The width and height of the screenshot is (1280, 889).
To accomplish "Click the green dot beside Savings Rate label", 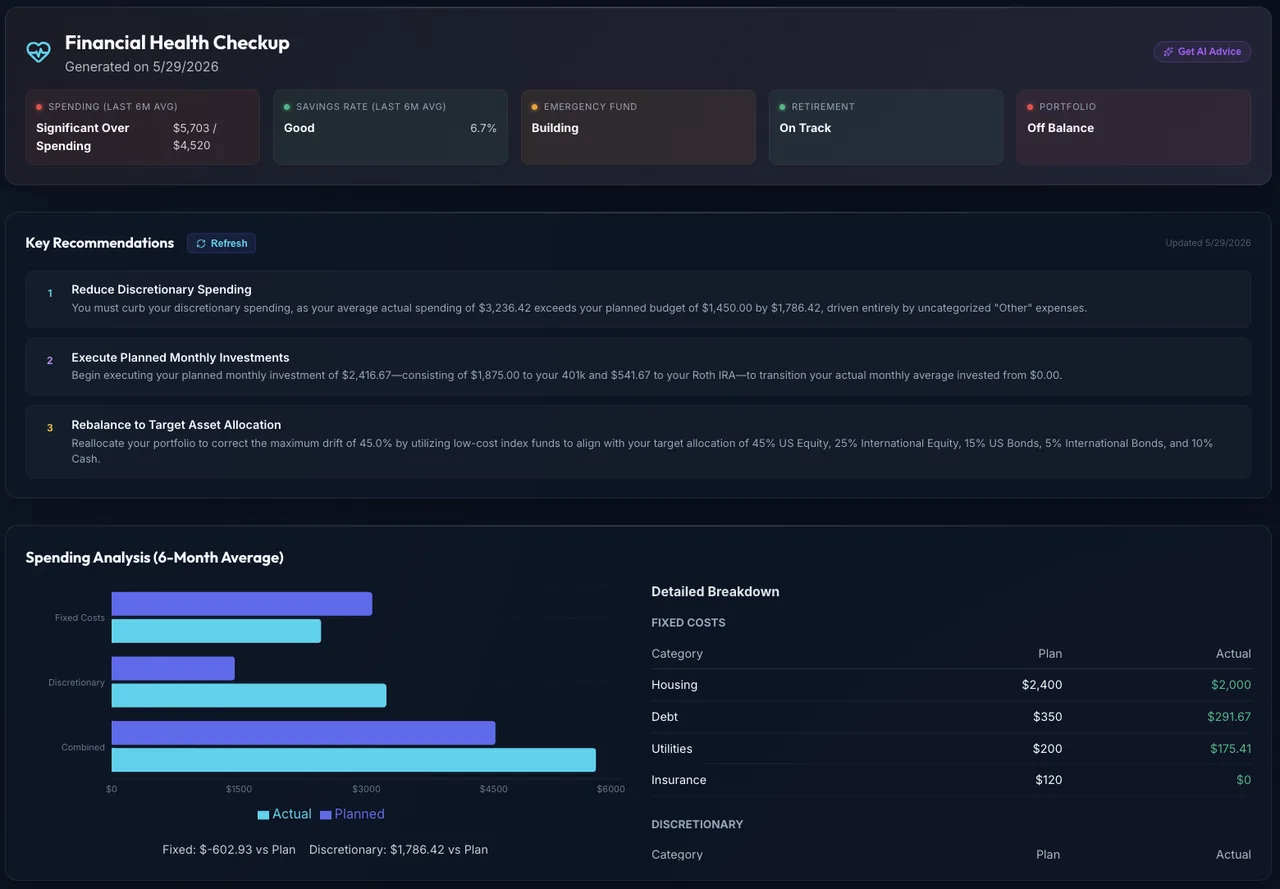I will [x=287, y=107].
